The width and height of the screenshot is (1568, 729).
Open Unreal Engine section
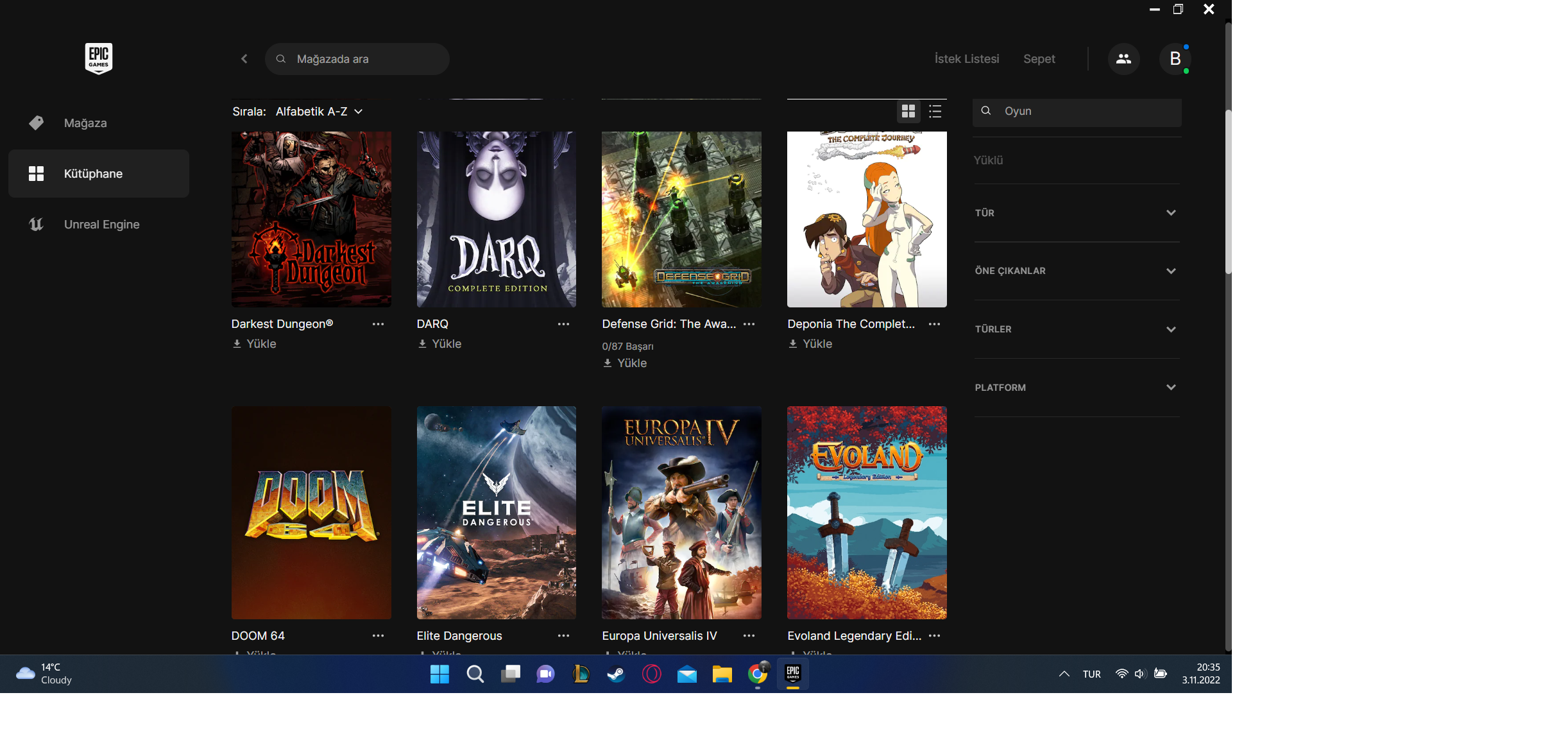pos(99,225)
